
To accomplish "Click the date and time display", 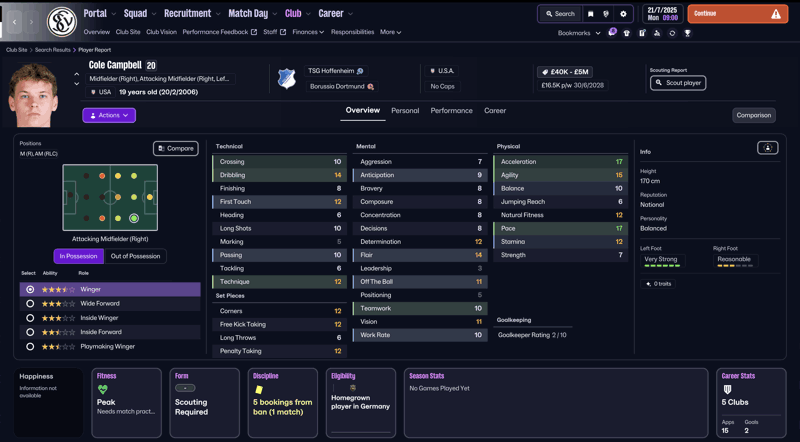I will click(662, 14).
